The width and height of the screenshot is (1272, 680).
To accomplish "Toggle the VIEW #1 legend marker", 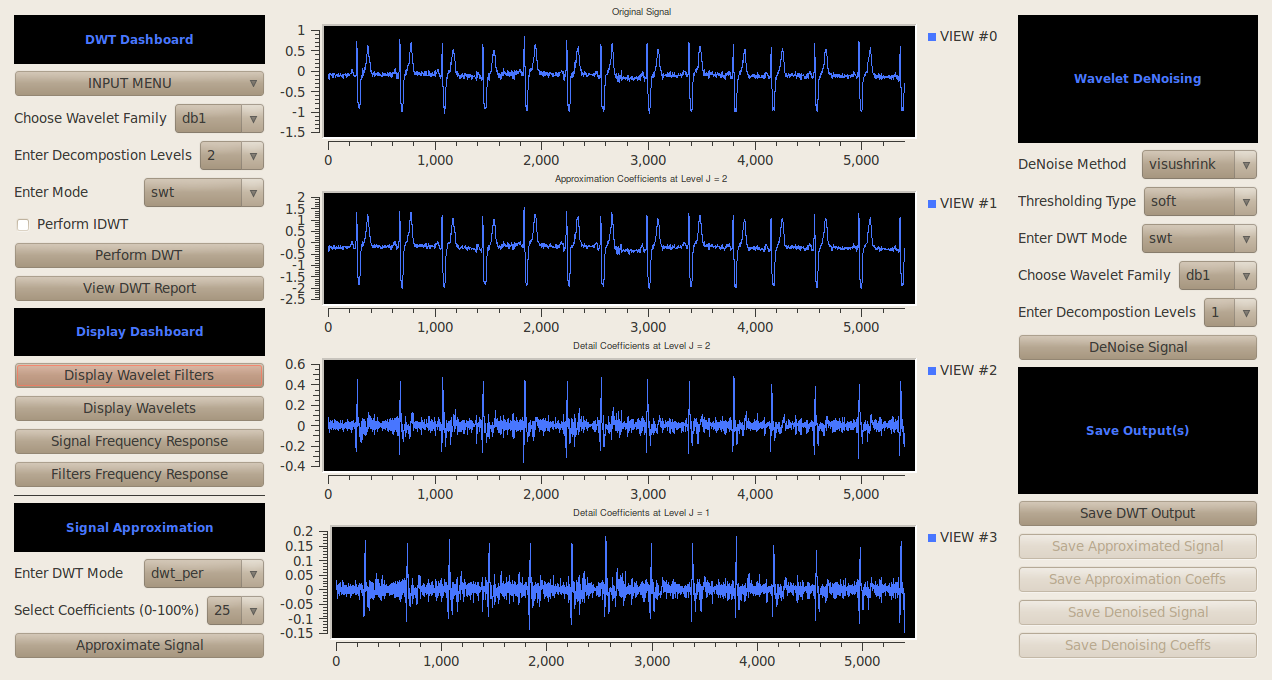I will (932, 204).
